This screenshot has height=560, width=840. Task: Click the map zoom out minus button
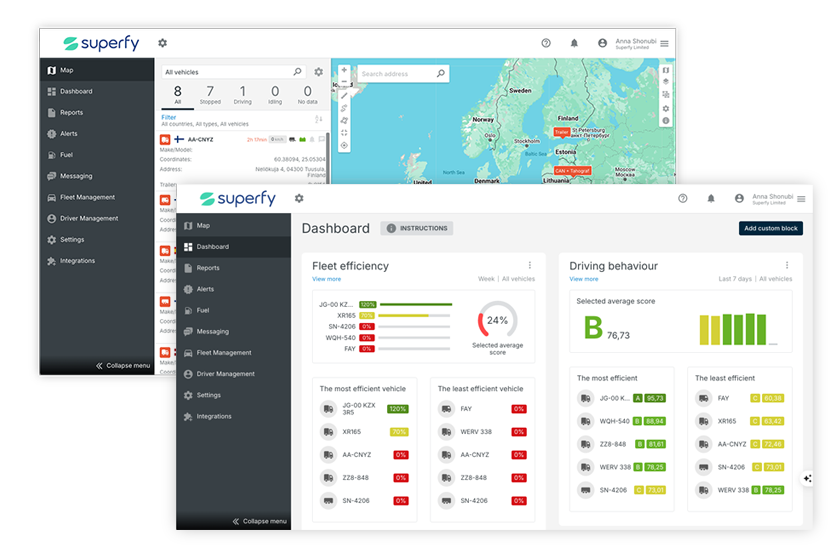pyautogui.click(x=344, y=82)
